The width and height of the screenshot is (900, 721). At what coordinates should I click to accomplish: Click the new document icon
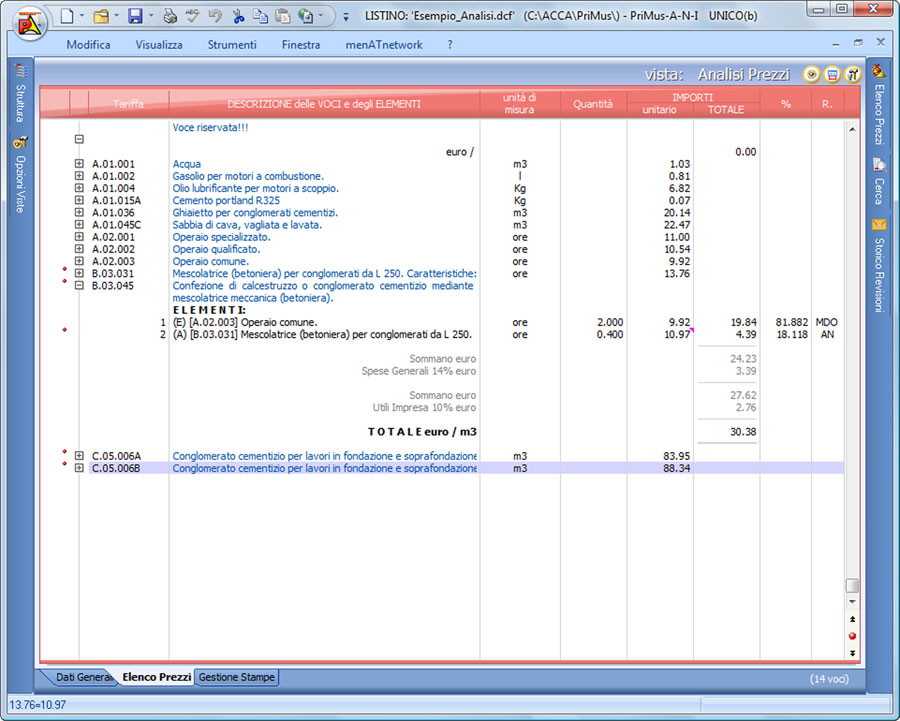pyautogui.click(x=67, y=16)
